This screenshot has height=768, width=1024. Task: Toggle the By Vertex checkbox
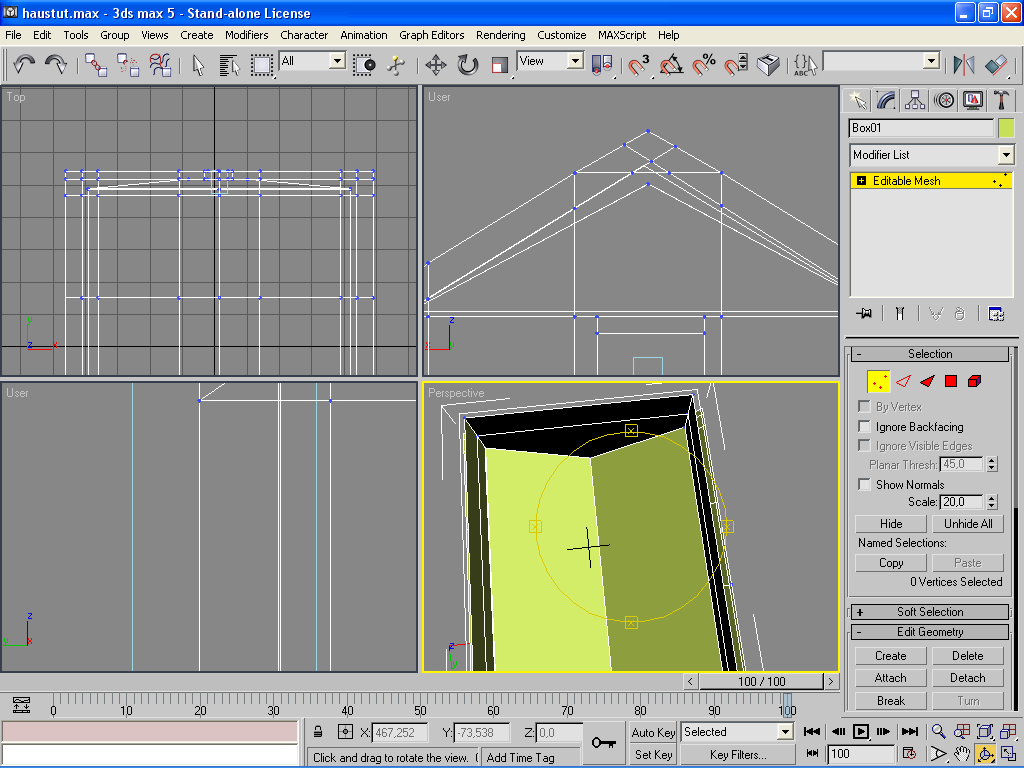864,407
